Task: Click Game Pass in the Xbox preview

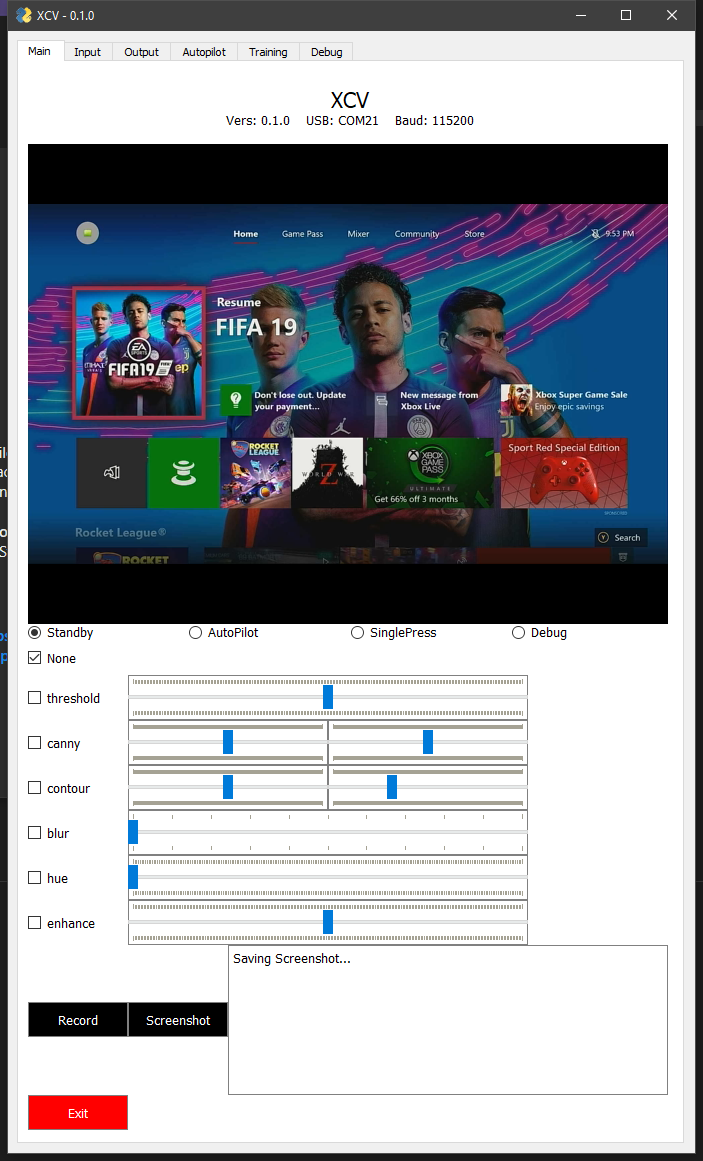Action: coord(302,234)
